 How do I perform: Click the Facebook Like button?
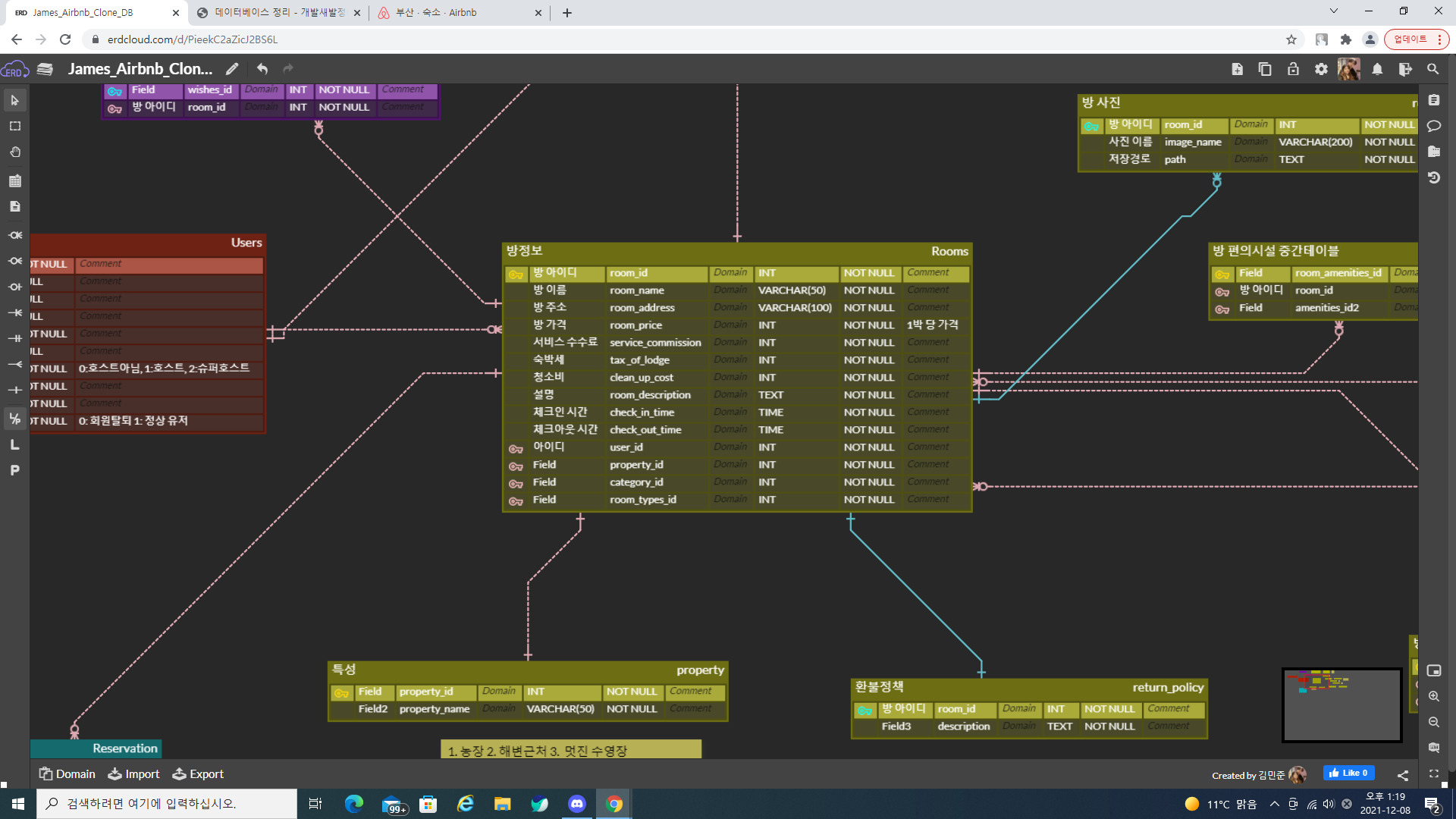(1349, 773)
